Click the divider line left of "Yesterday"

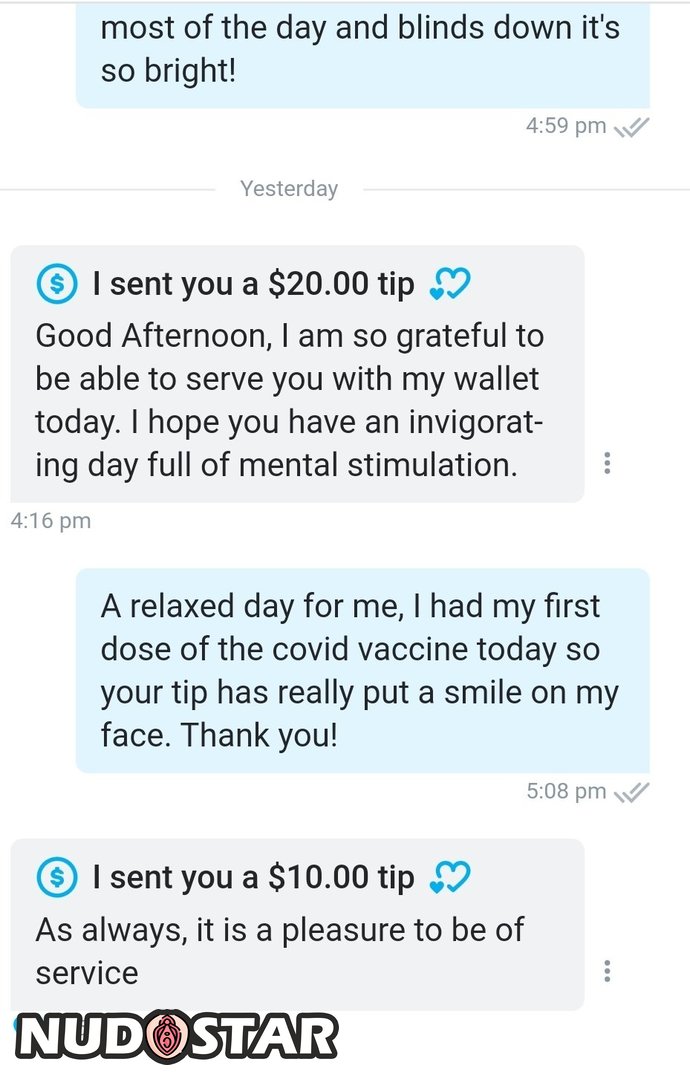pyautogui.click(x=108, y=189)
